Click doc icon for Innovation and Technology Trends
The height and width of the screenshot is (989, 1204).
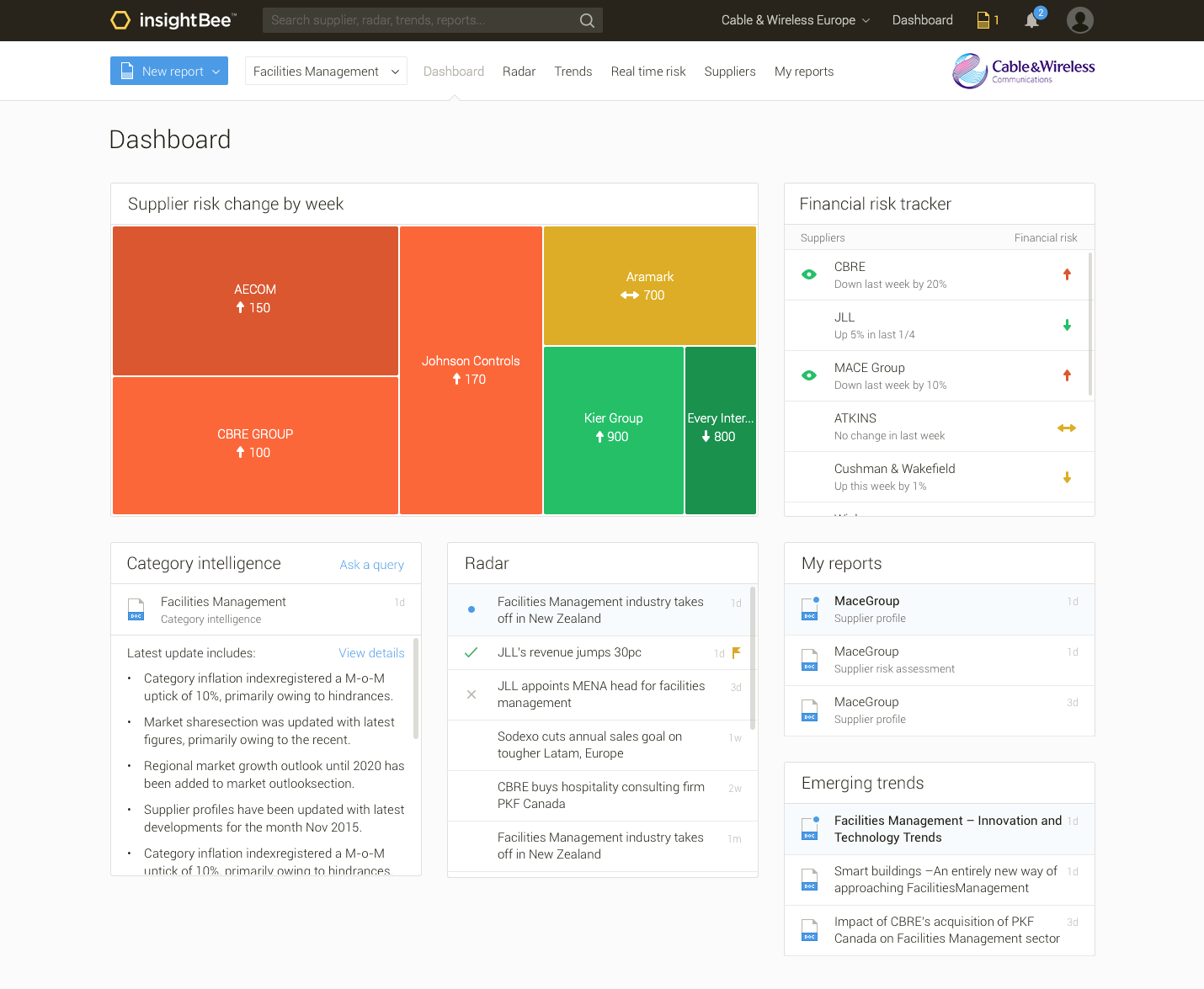(x=809, y=828)
